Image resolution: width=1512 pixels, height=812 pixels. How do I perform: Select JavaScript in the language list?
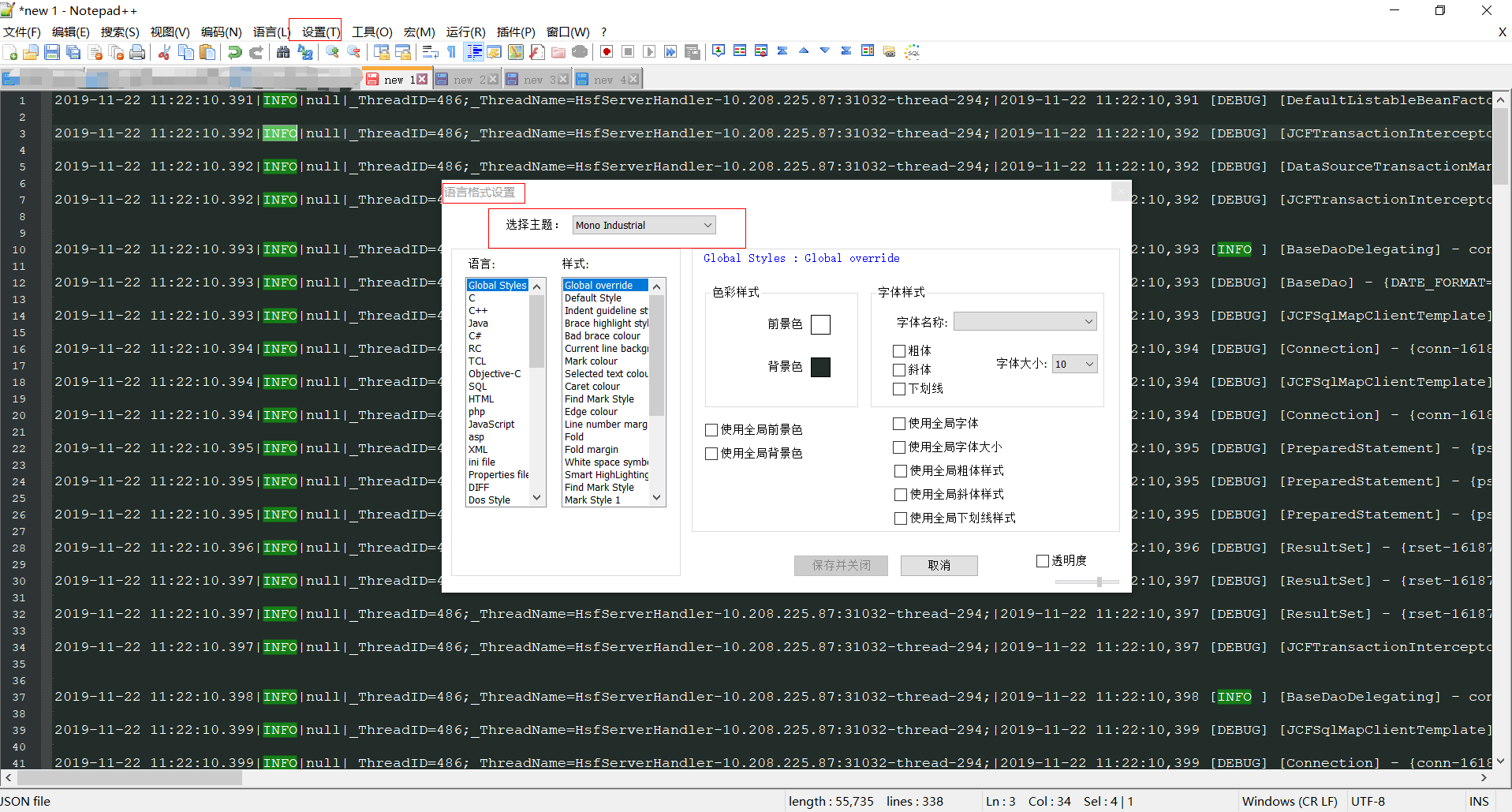tap(491, 424)
